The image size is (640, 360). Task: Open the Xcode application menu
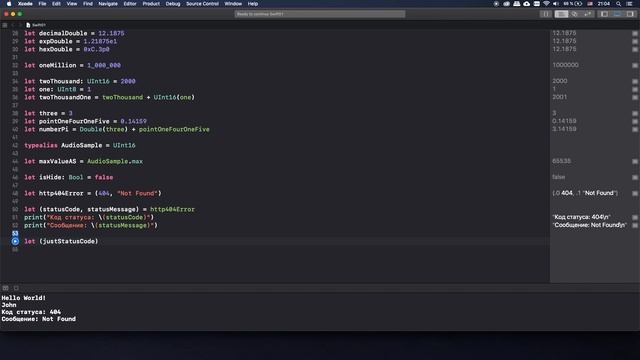point(25,4)
